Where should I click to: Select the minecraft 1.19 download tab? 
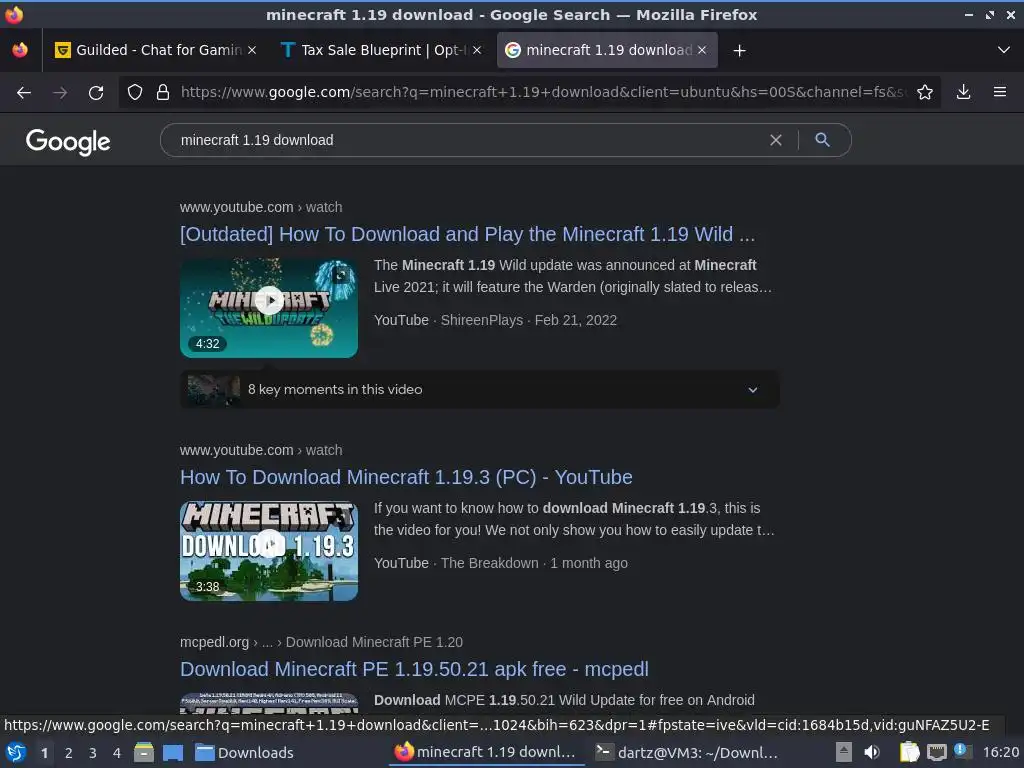pyautogui.click(x=607, y=50)
